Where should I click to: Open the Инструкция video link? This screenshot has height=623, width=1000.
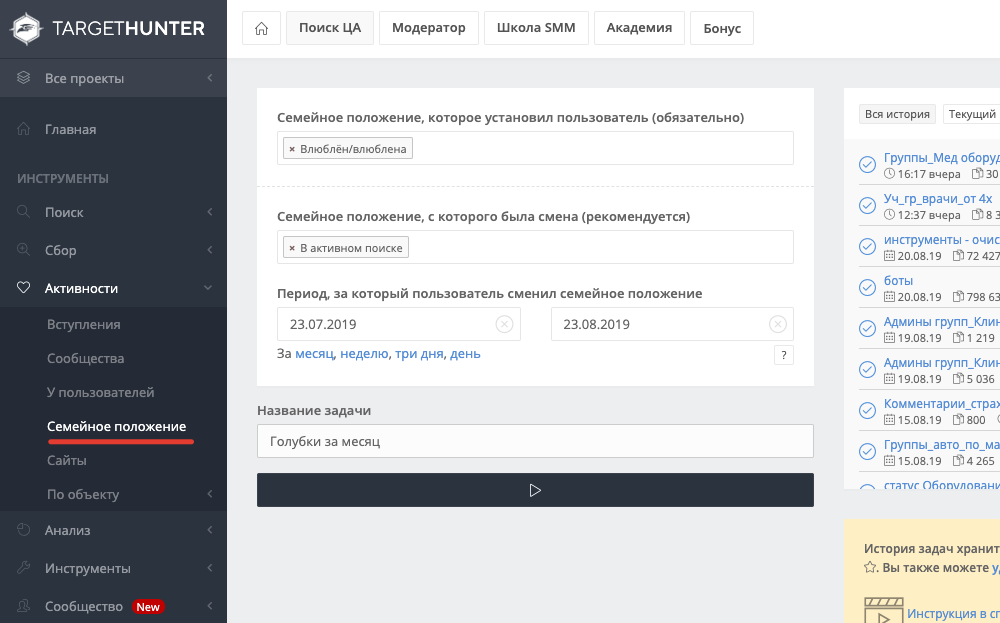tap(953, 613)
